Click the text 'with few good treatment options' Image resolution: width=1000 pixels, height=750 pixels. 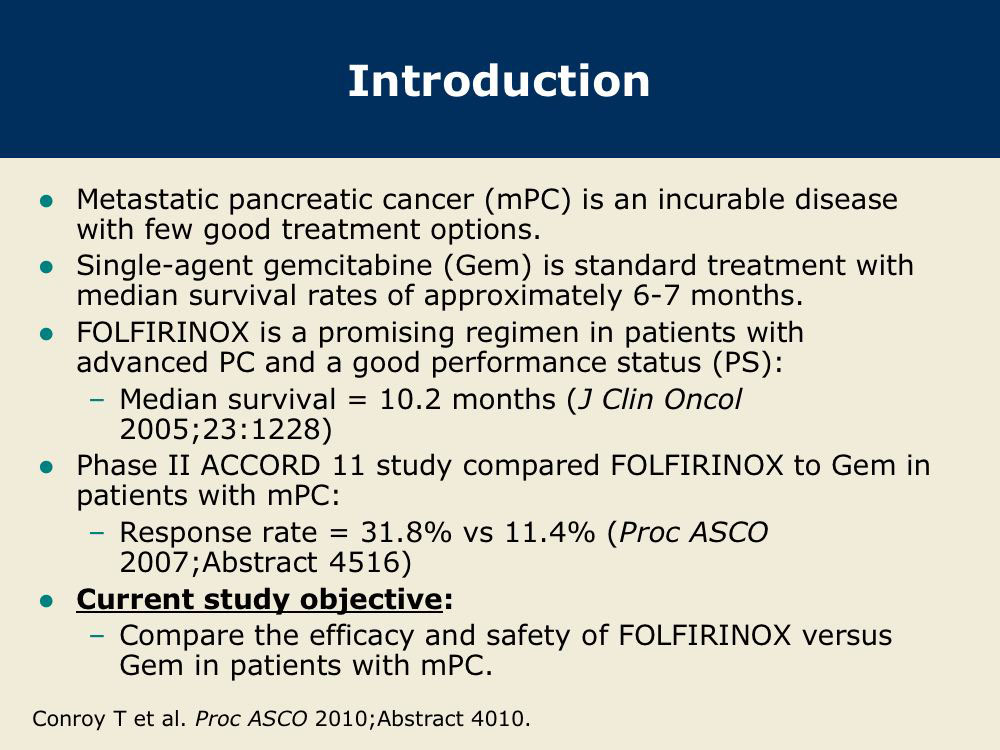pos(309,230)
